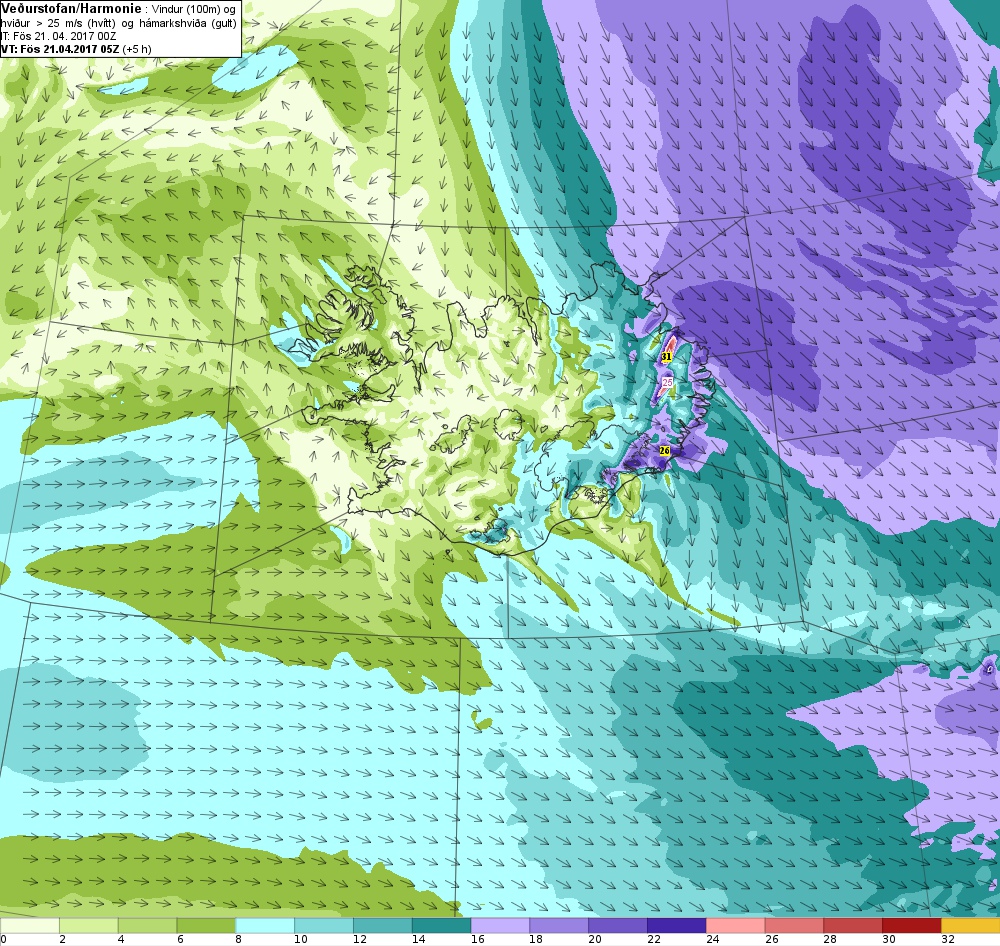The width and height of the screenshot is (1000, 946).
Task: Click the legend scale number "8"
Action: click(239, 939)
